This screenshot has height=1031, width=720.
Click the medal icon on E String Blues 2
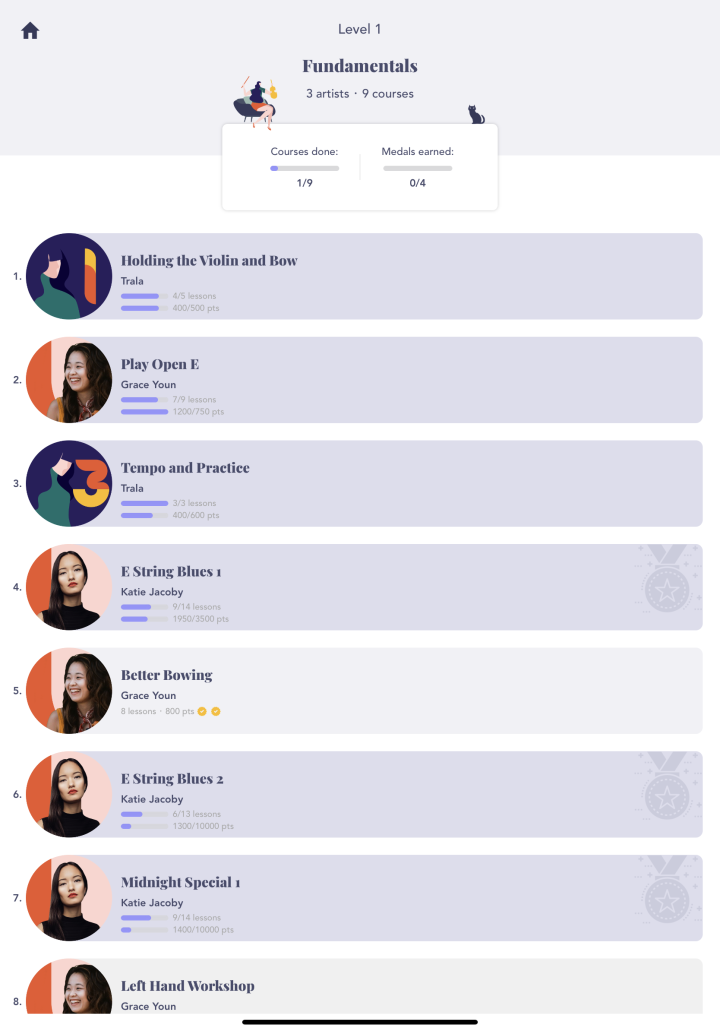667,786
